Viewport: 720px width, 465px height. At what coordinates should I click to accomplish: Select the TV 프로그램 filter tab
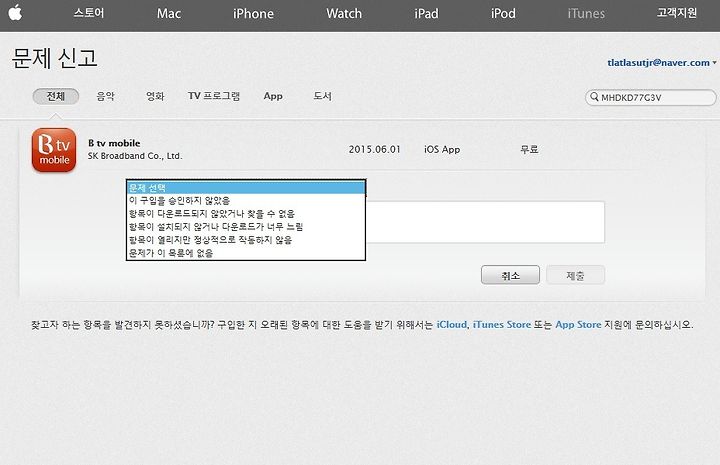point(214,96)
